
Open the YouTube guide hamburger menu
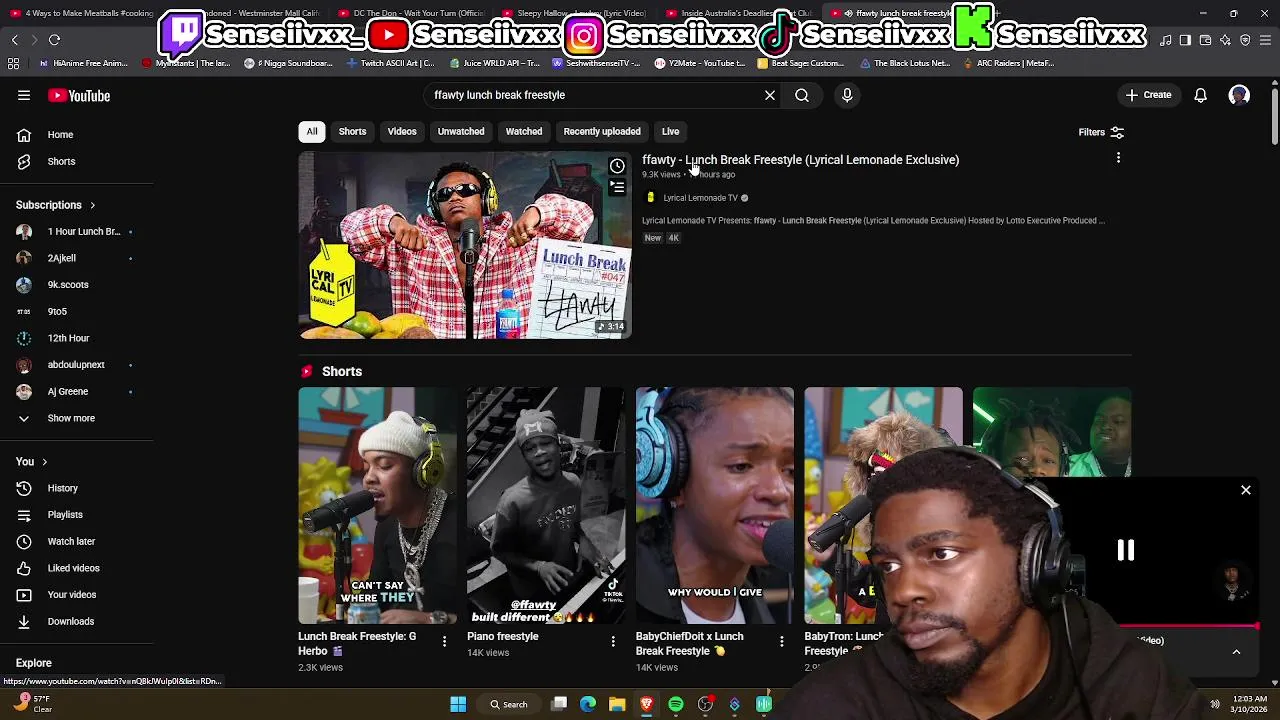[24, 95]
